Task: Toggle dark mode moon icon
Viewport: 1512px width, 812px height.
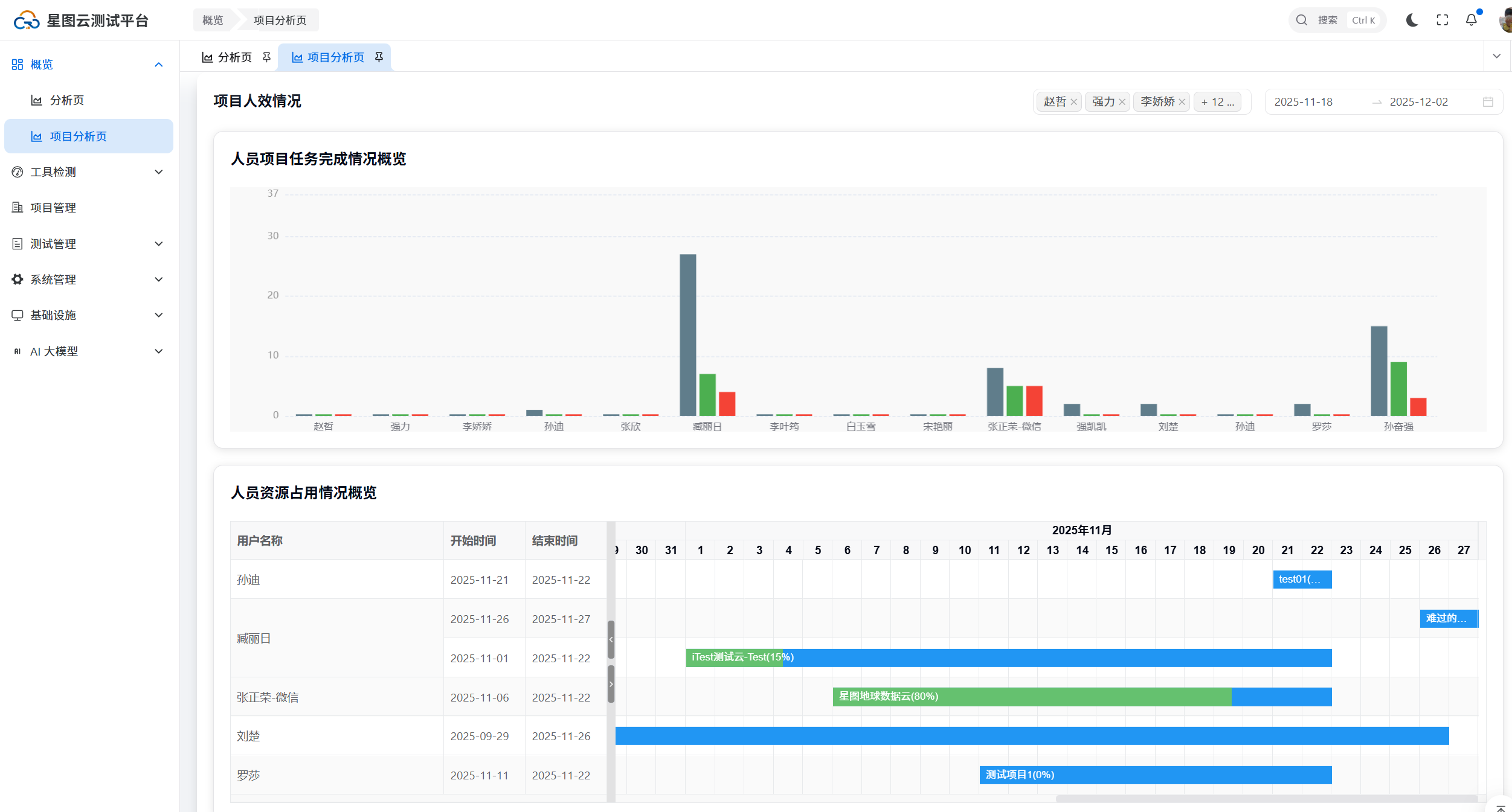Action: pos(1412,20)
